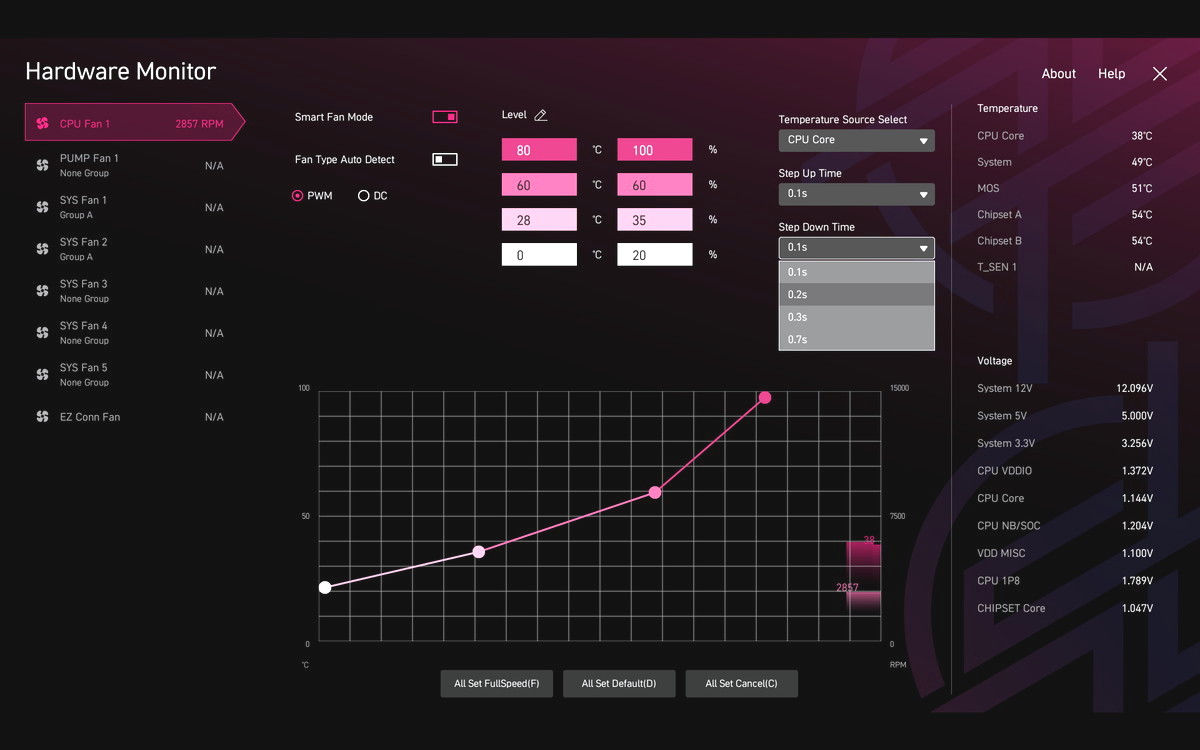
Task: Open the Help menu
Action: click(1111, 74)
